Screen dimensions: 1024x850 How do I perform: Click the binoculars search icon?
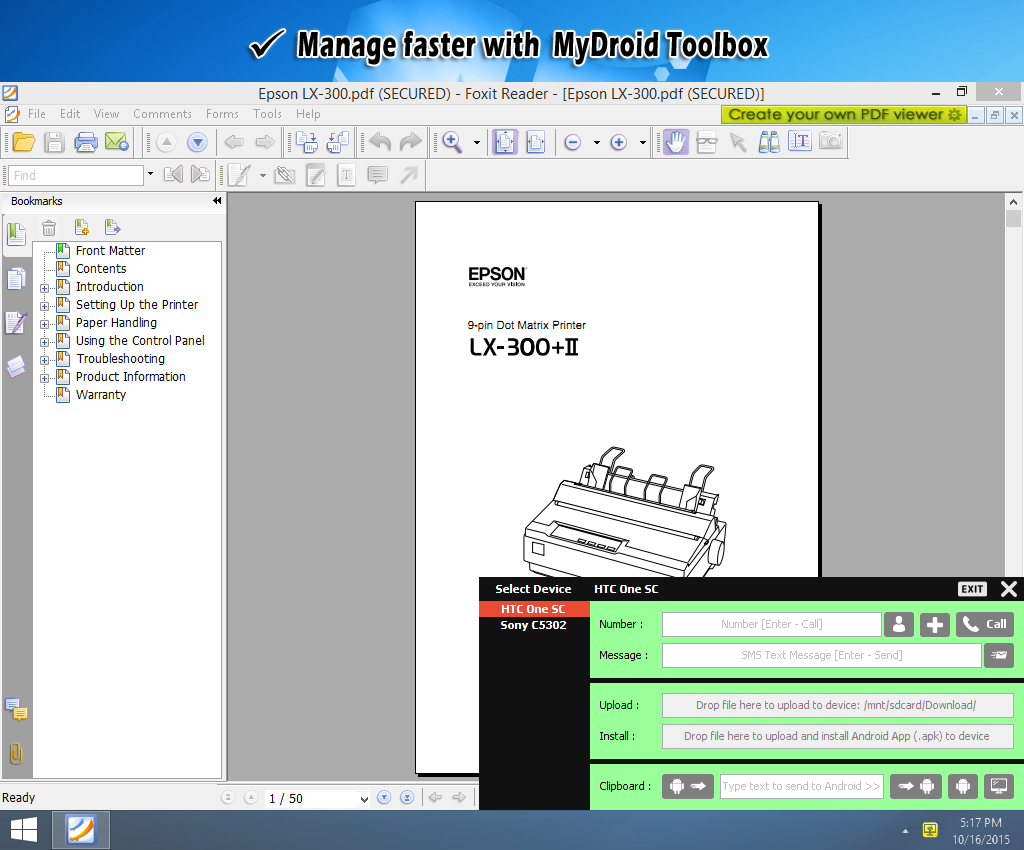pos(768,142)
